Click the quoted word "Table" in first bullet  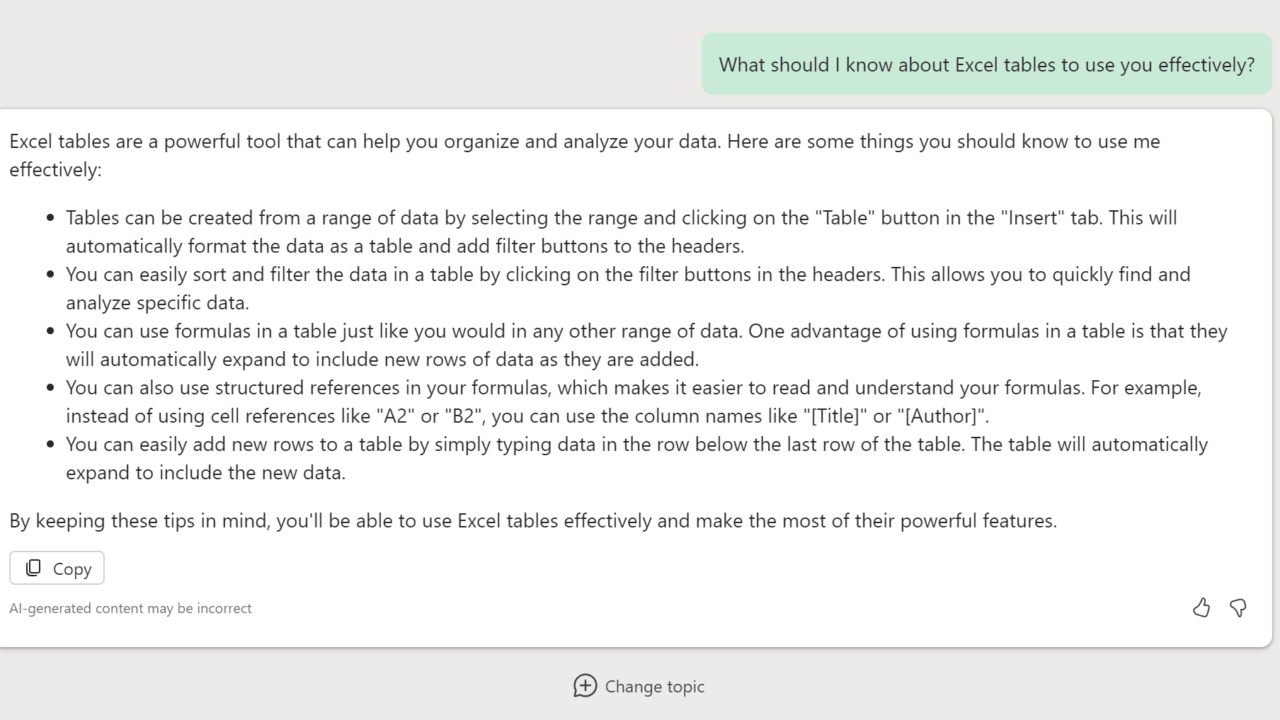click(x=843, y=217)
